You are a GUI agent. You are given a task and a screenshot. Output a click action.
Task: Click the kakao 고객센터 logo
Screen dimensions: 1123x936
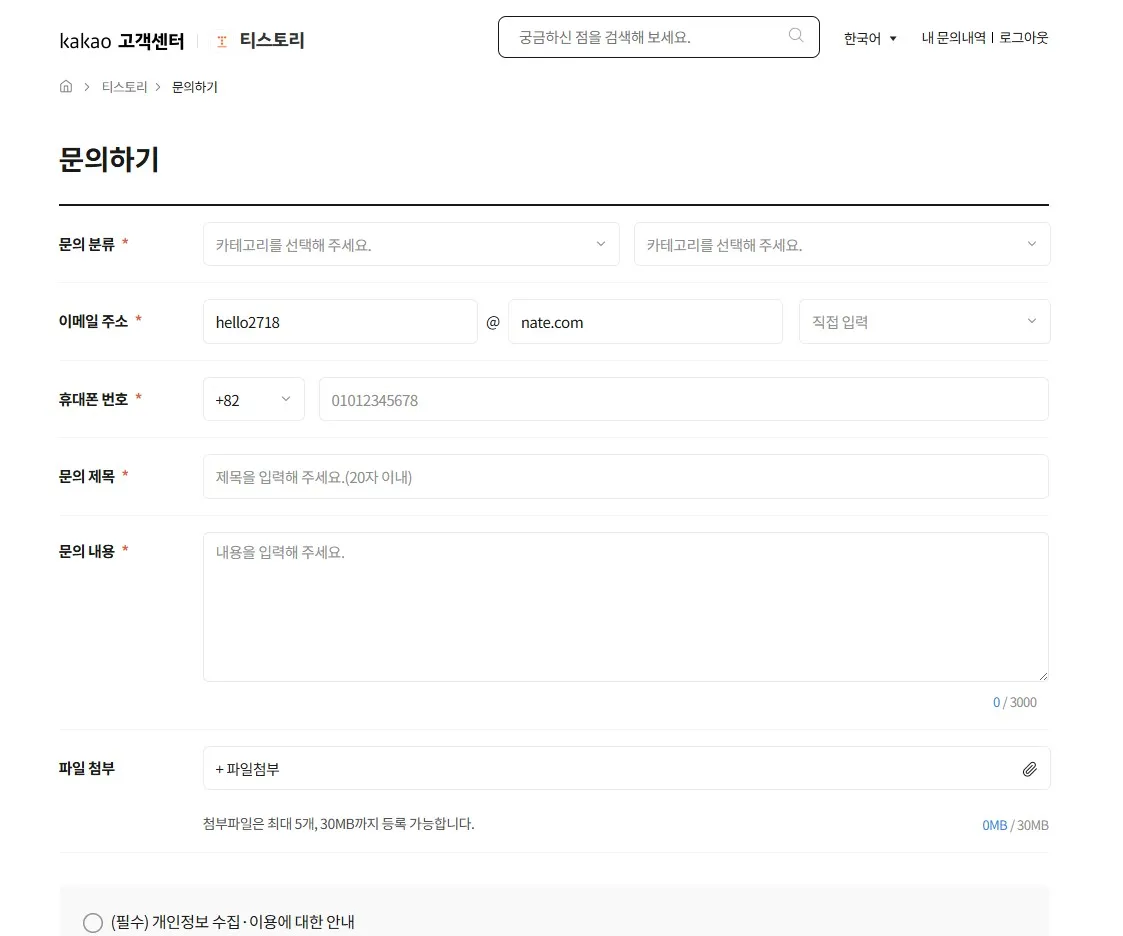click(x=123, y=39)
